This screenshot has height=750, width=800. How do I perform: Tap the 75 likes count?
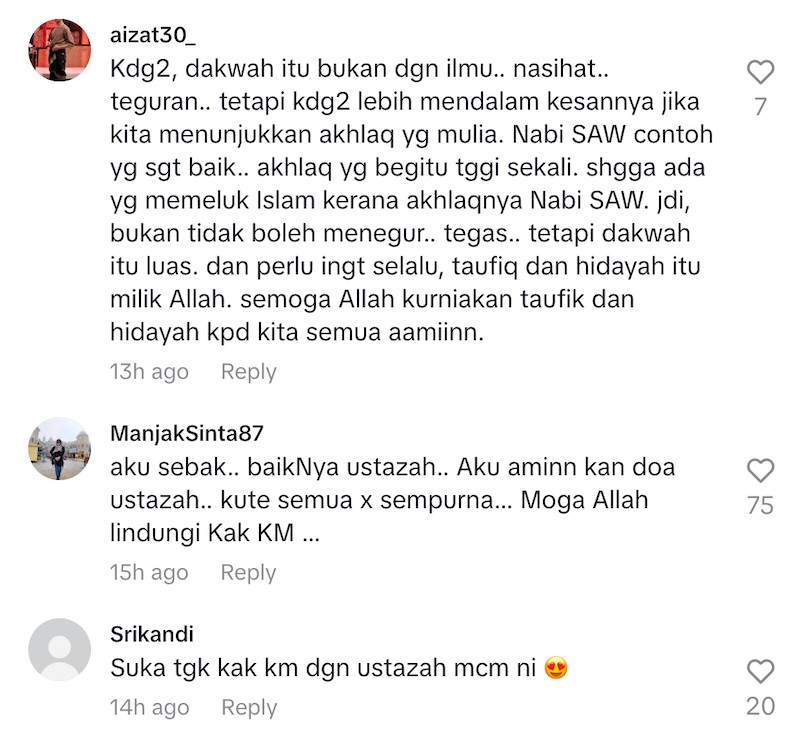(x=761, y=505)
